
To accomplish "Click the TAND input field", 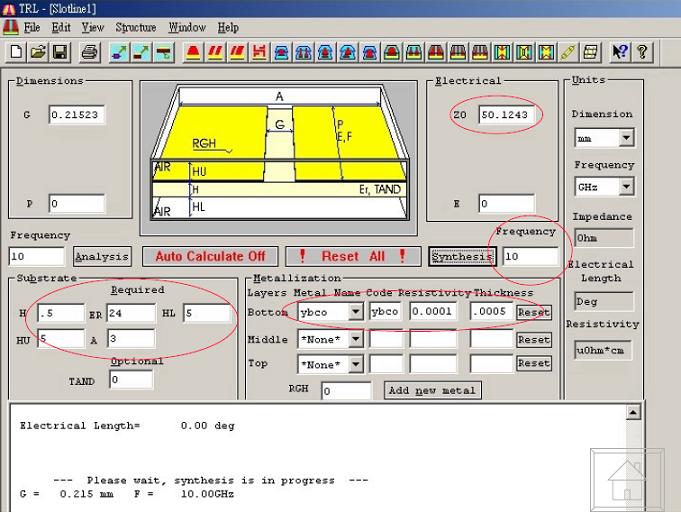I will (131, 380).
